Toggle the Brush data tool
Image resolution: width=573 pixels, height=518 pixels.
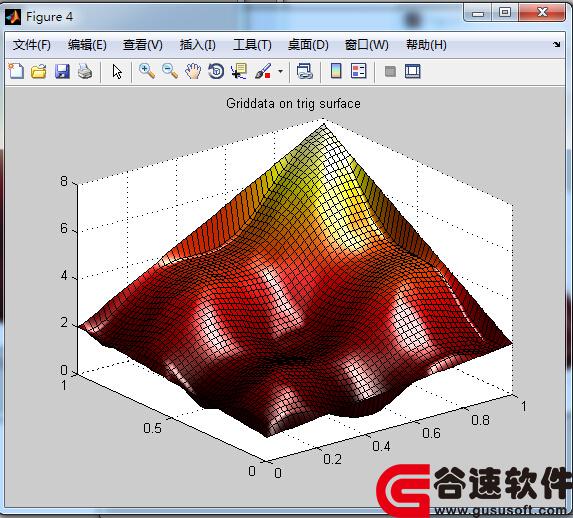tap(263, 71)
